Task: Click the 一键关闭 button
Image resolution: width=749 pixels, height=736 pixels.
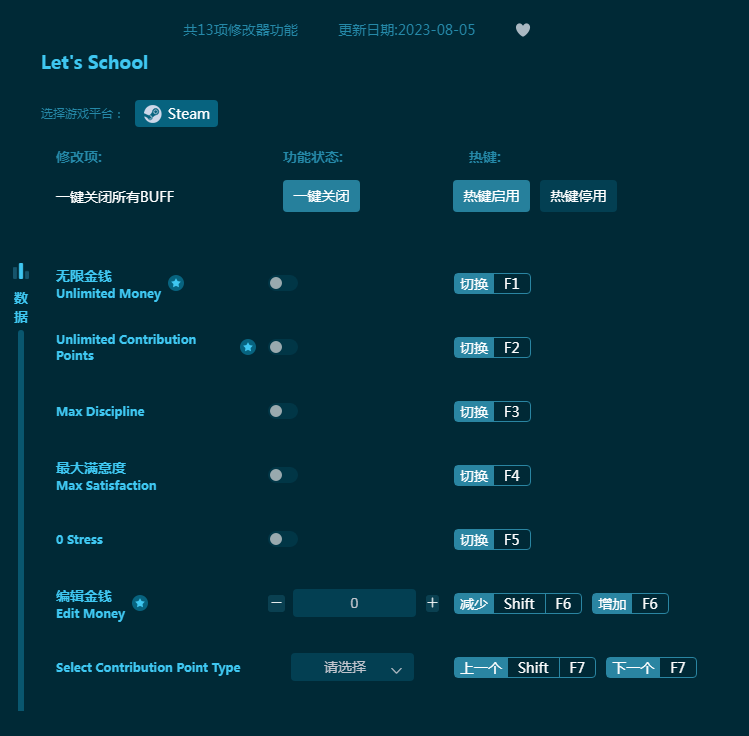Action: (x=321, y=196)
